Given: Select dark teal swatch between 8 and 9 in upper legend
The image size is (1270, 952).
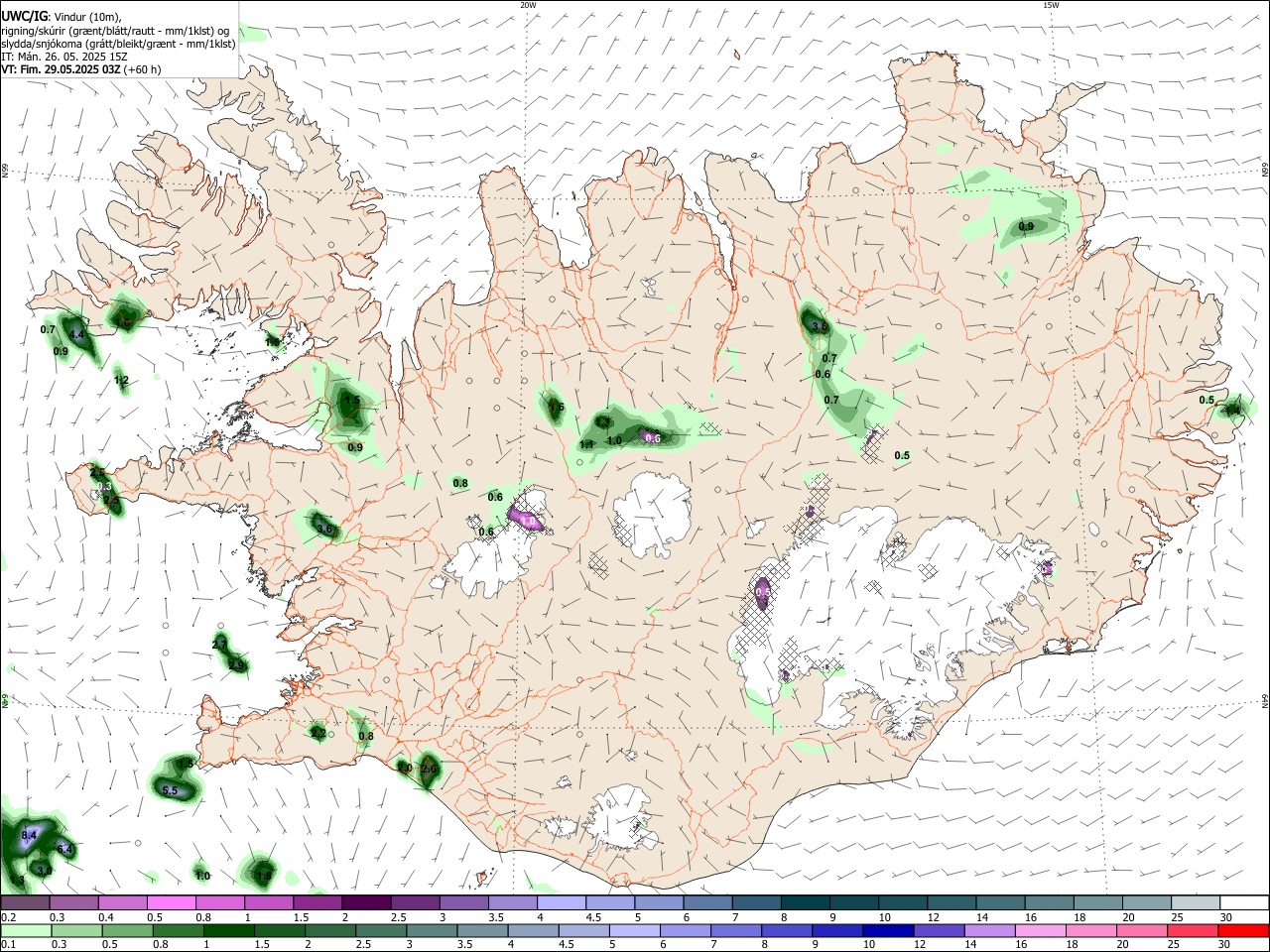Looking at the screenshot, I should pos(804,902).
